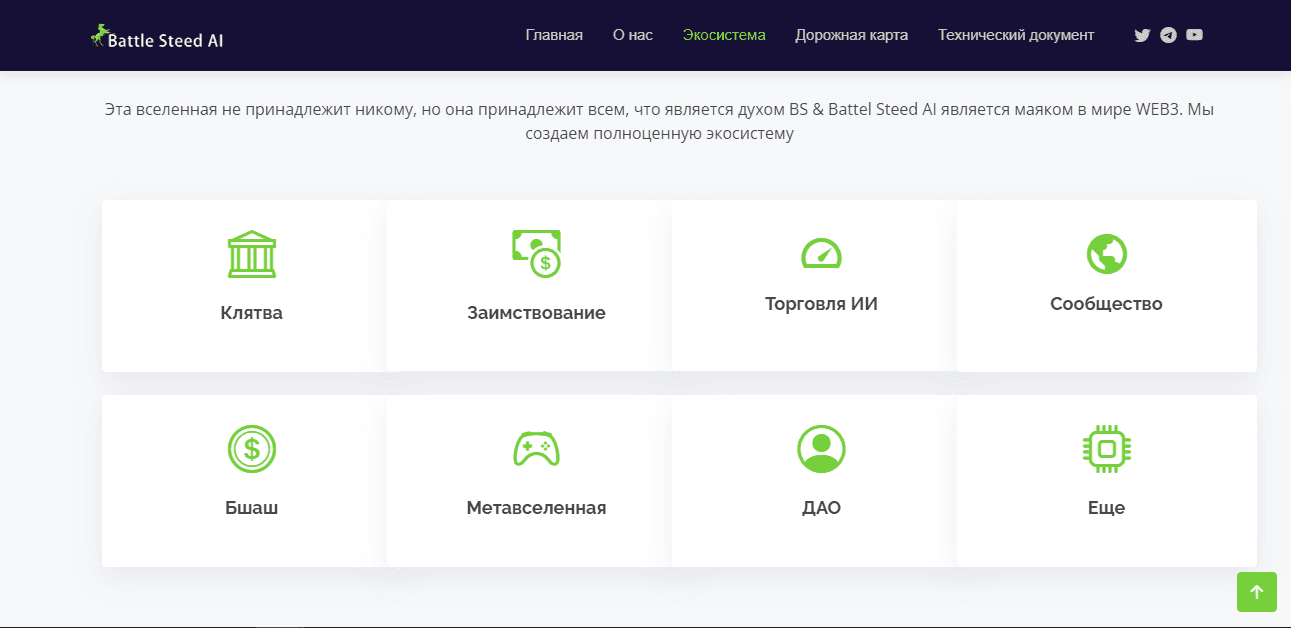Open the Дорожная карта page link
The height and width of the screenshot is (628, 1291).
(x=851, y=35)
